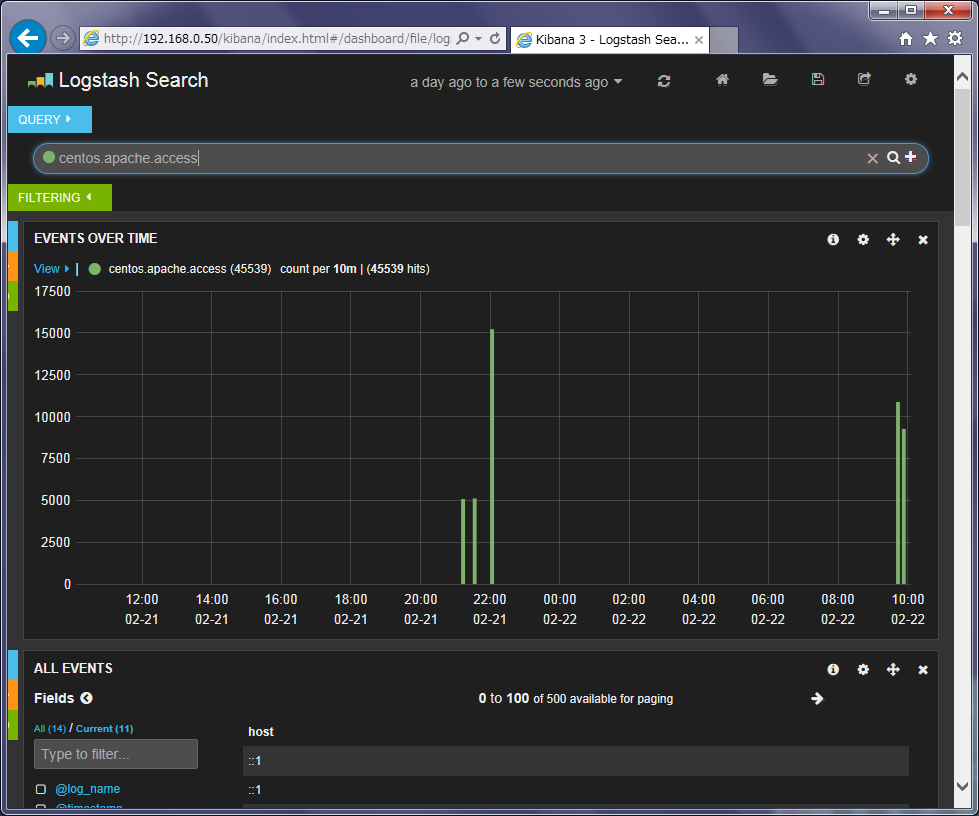Show All (14) fields list
Viewport: 979px width, 816px height.
[x=50, y=729]
